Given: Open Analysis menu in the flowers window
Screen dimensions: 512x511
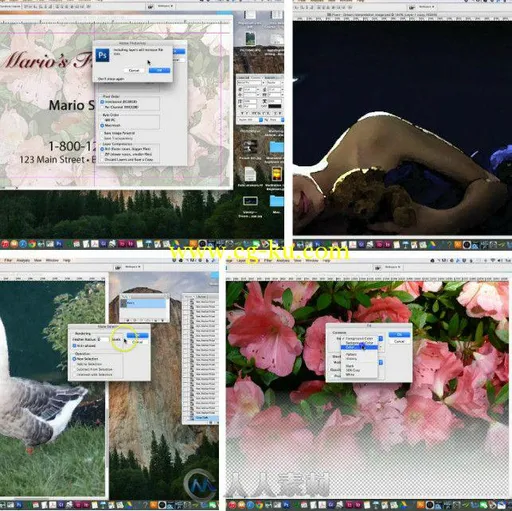Looking at the screenshot, I should [283, 260].
